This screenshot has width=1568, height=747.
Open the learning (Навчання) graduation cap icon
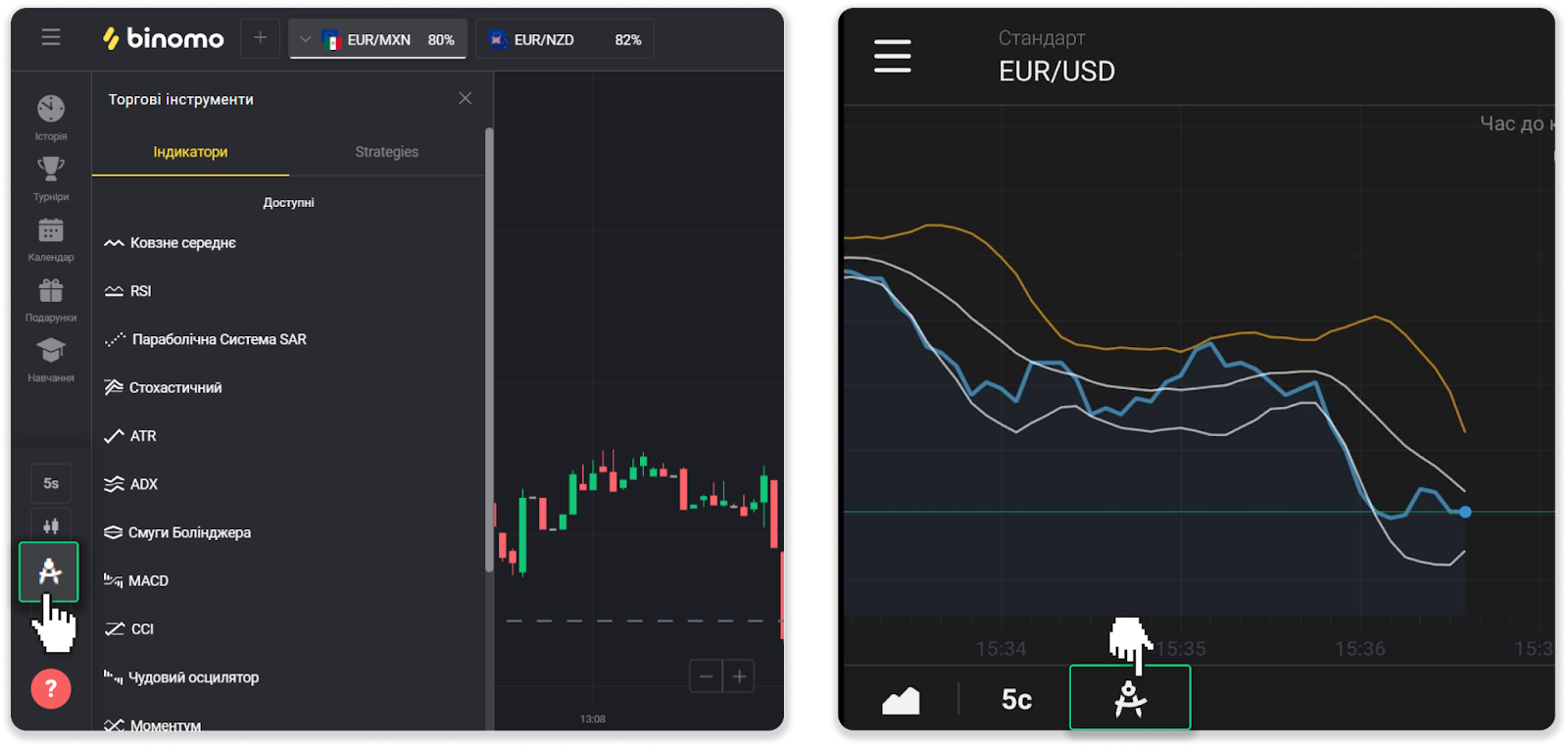pos(51,351)
